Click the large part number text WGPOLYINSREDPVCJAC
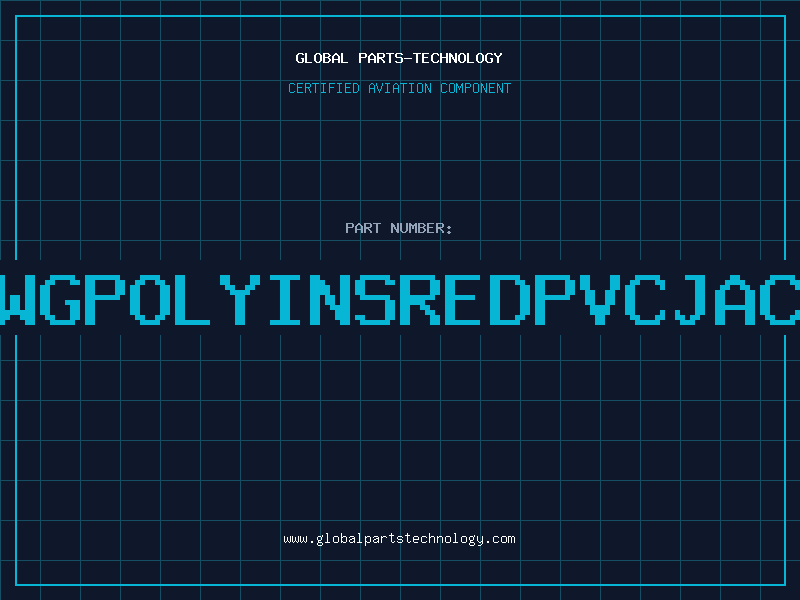800x600 pixels. (400, 299)
